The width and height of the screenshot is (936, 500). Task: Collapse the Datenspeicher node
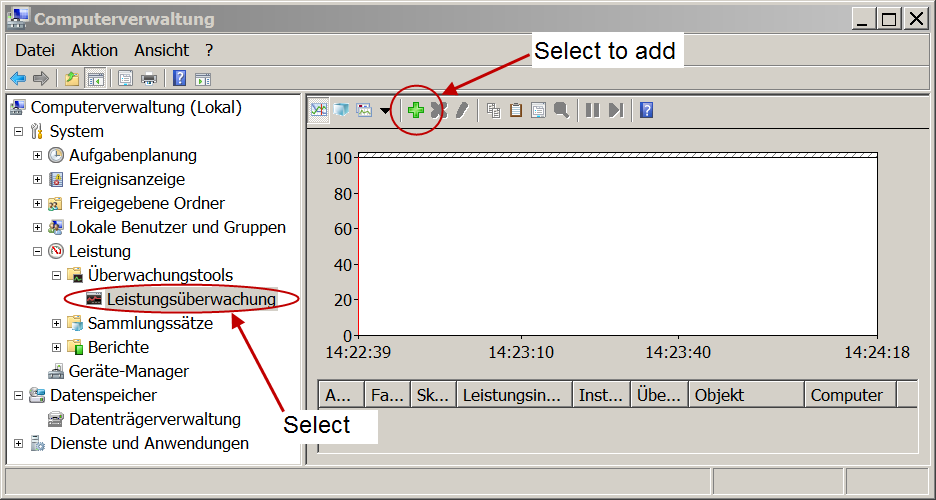(x=19, y=395)
